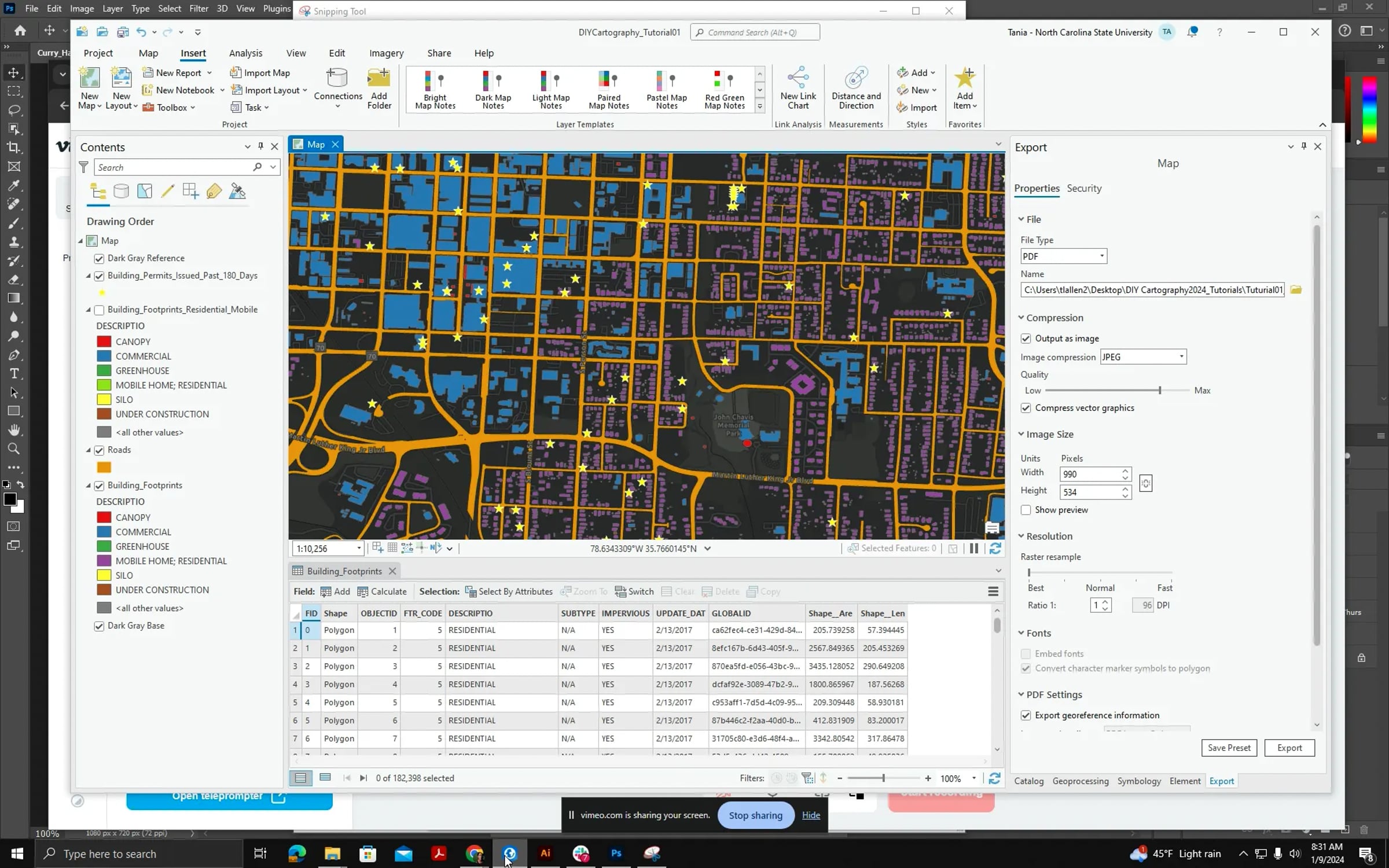Switch to the Security tab
The height and width of the screenshot is (868, 1389).
1083,189
